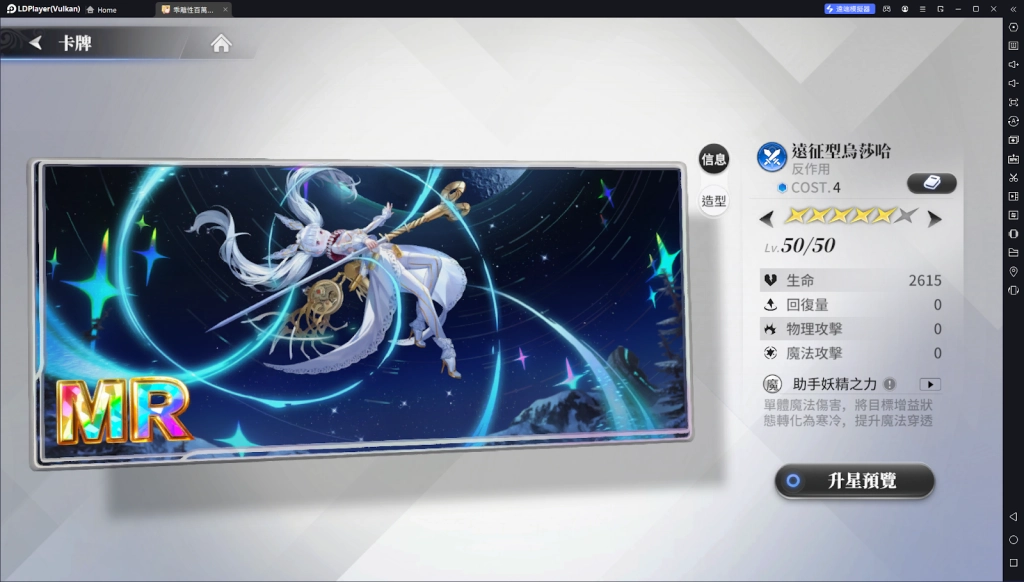Click the location pin icon in sidebar

[x=1013, y=271]
